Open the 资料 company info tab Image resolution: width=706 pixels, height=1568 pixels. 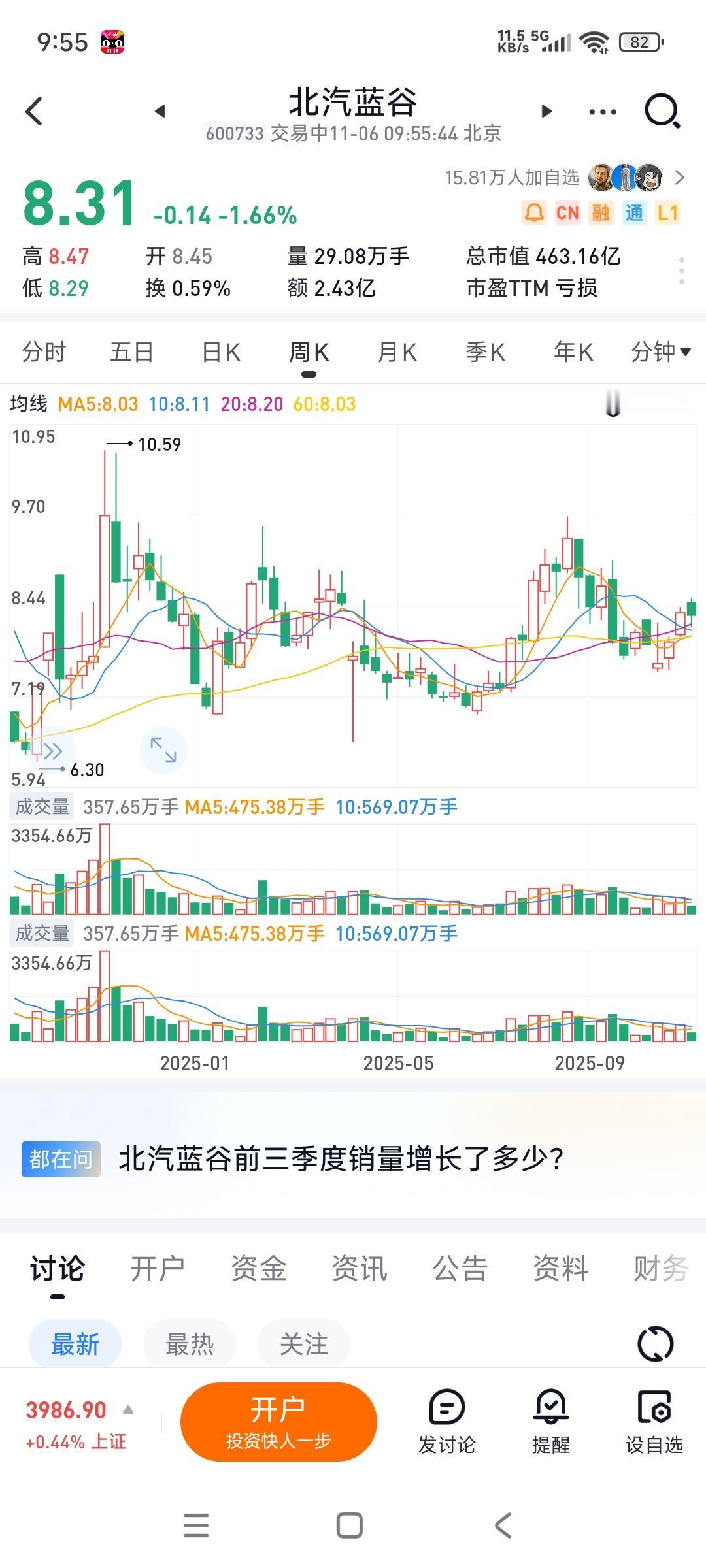coord(560,1269)
